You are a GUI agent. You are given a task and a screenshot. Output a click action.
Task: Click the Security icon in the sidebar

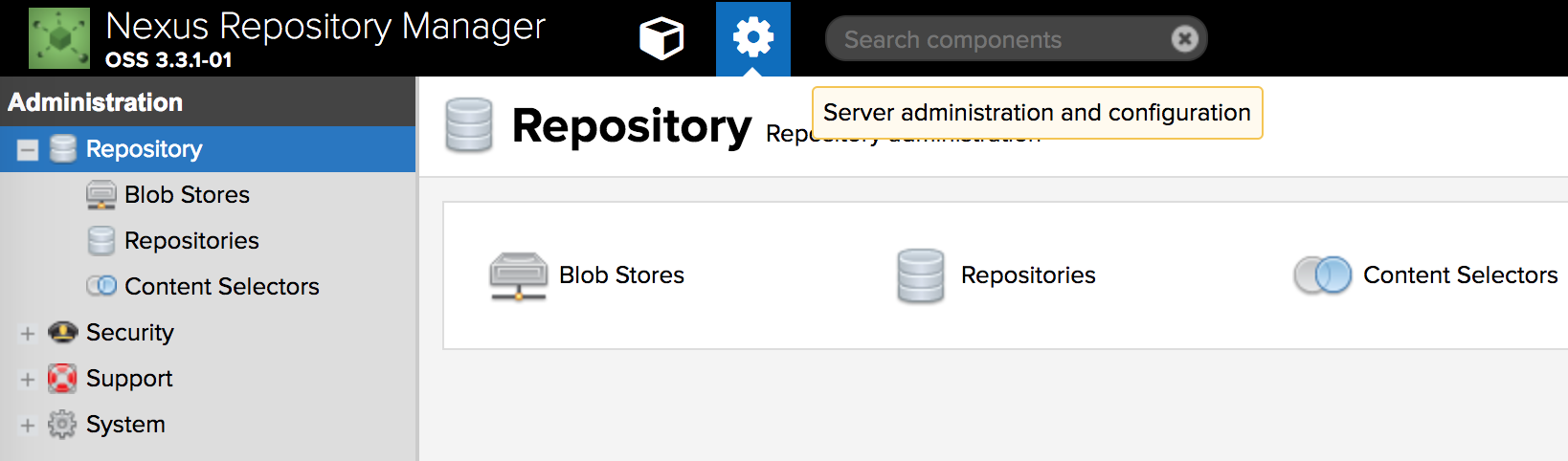click(x=62, y=332)
